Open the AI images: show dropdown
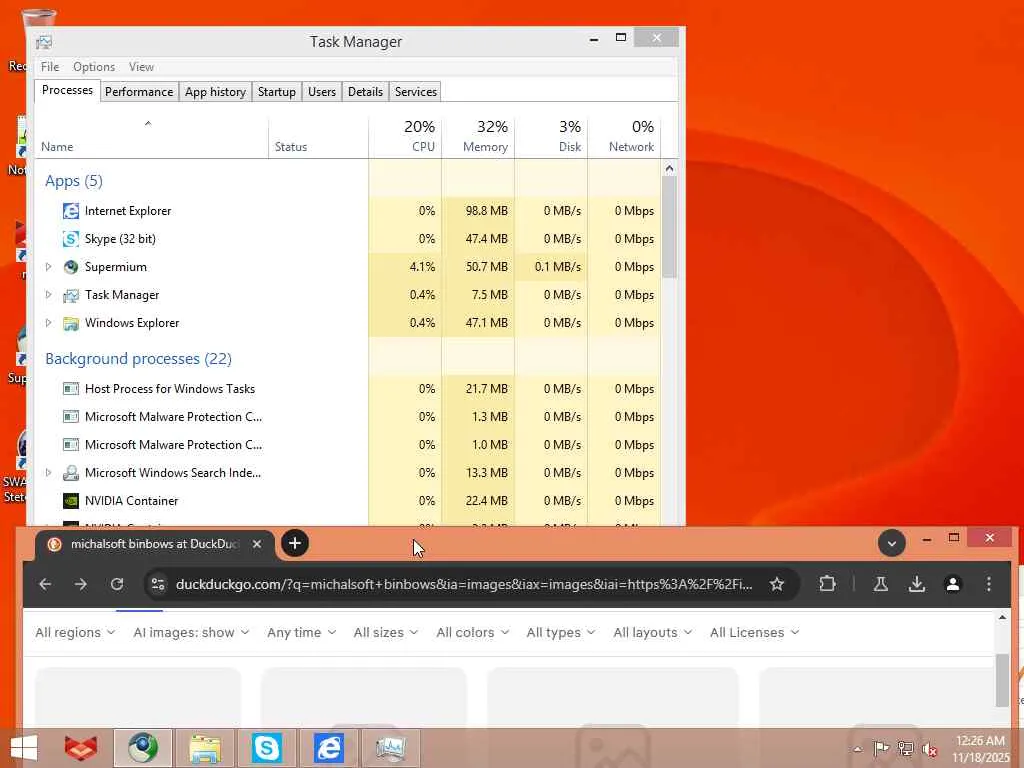This screenshot has height=768, width=1024. coord(191,633)
